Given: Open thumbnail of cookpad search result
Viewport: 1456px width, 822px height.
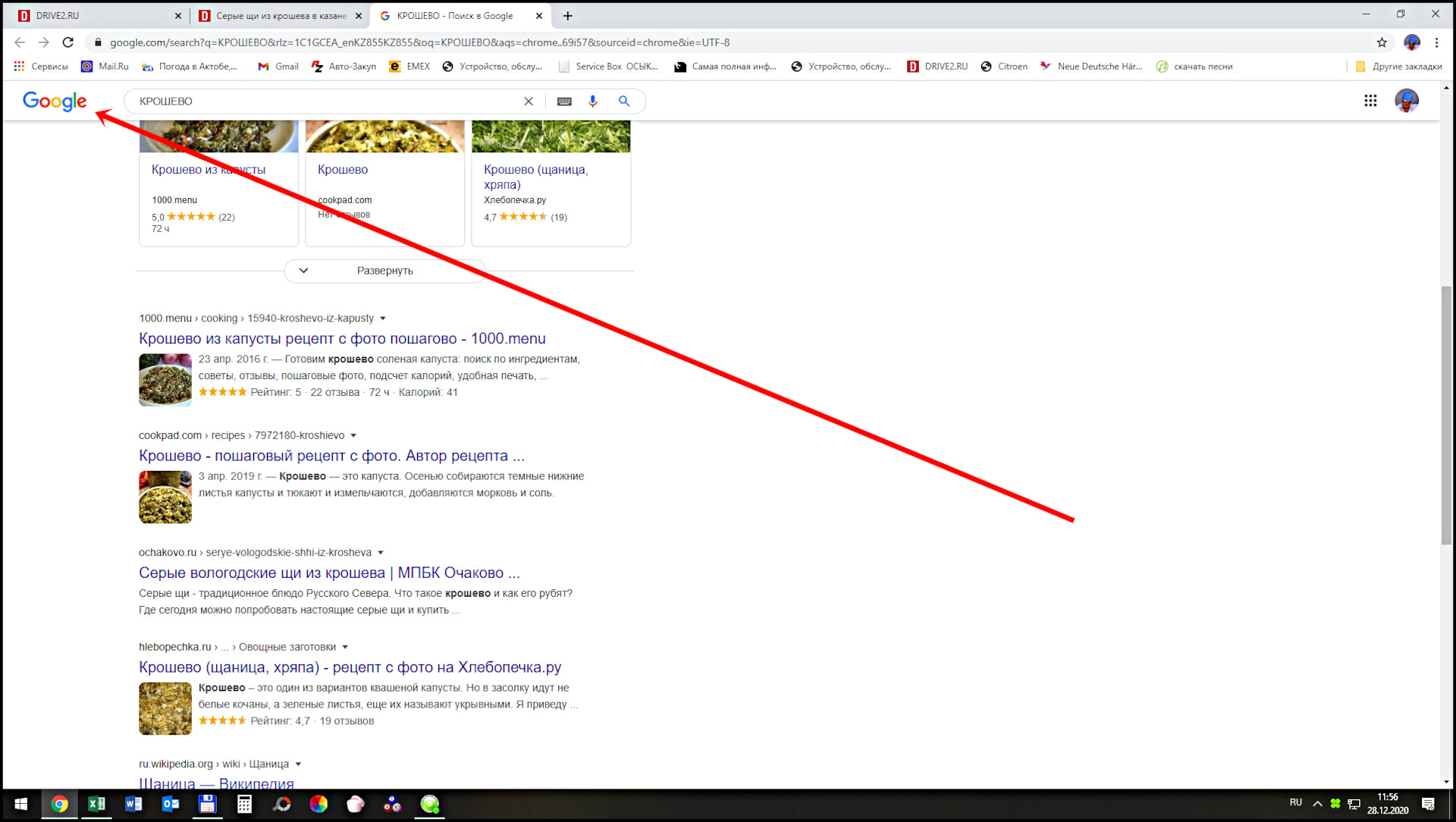Looking at the screenshot, I should (x=165, y=497).
